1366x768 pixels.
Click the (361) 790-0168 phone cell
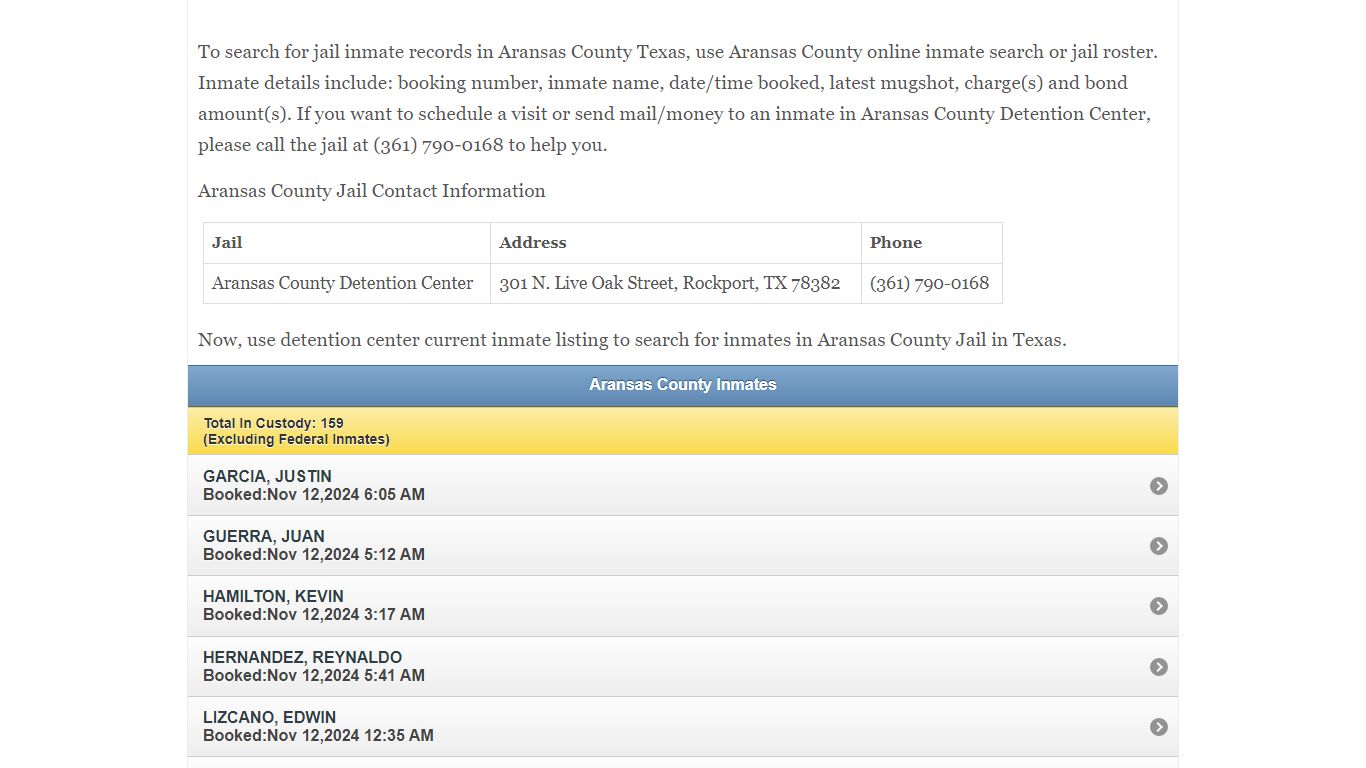[x=932, y=283]
